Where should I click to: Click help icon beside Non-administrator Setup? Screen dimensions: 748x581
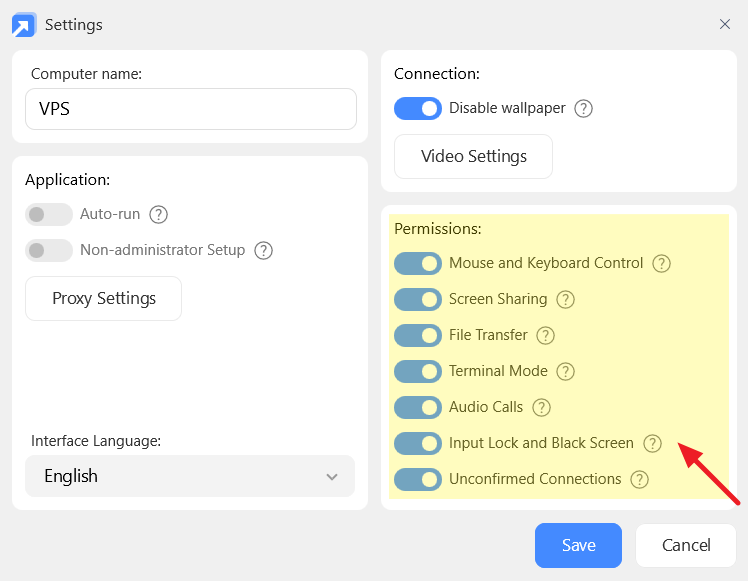click(x=264, y=250)
